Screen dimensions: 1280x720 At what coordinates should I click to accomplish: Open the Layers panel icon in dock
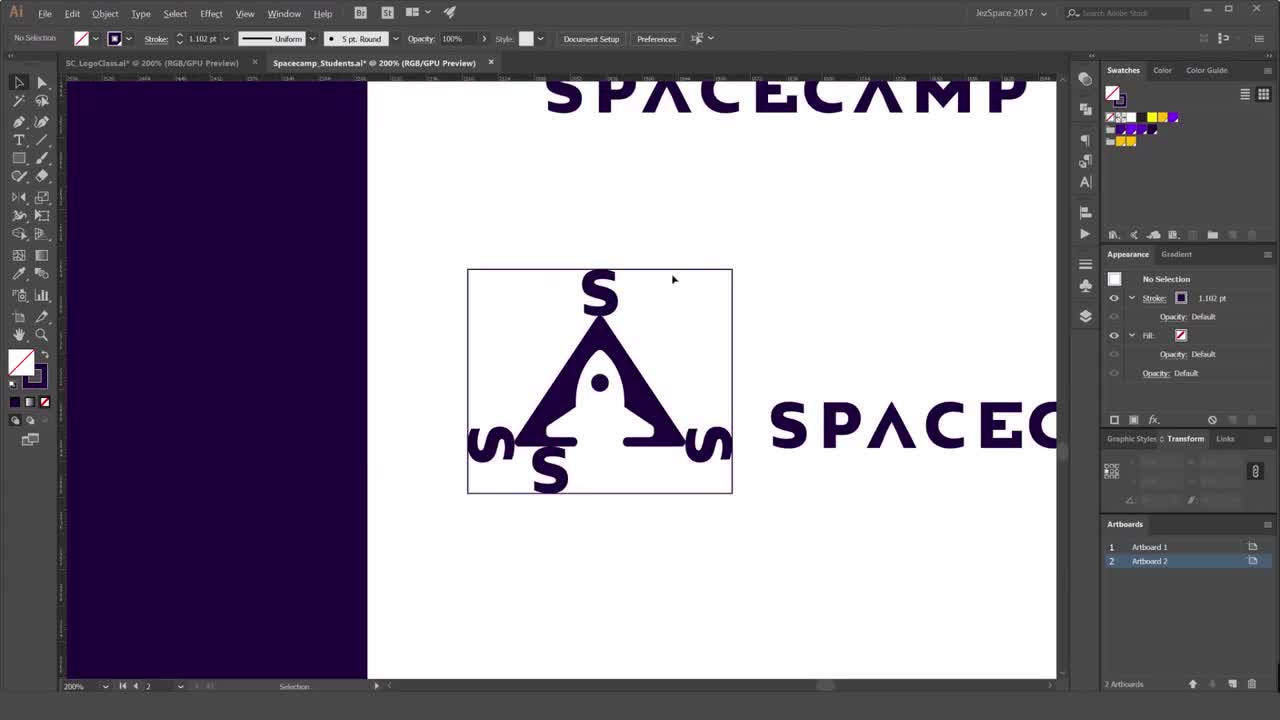coord(1085,316)
